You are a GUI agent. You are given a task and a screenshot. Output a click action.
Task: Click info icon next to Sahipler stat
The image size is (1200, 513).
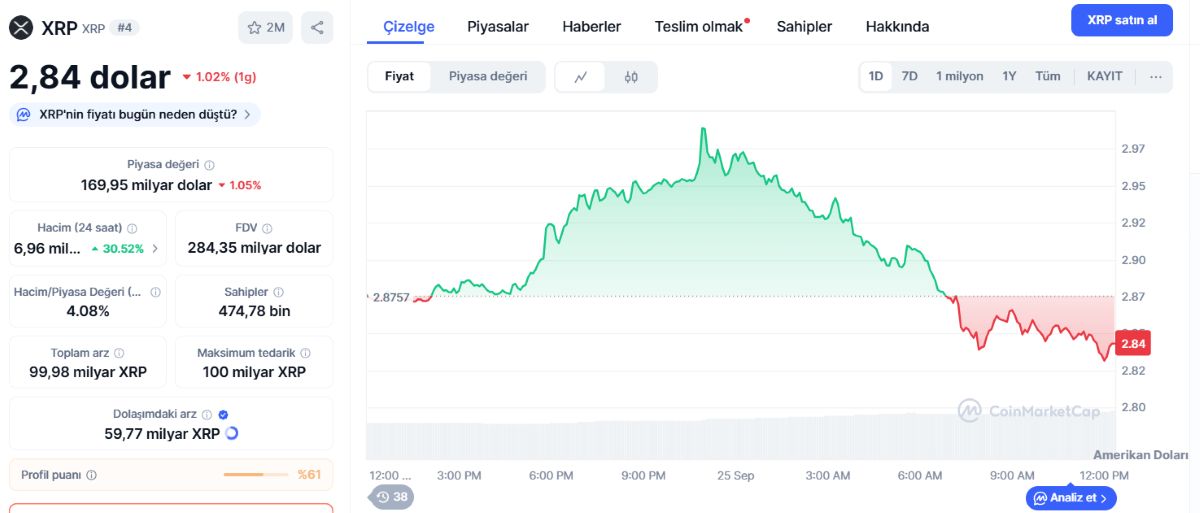point(279,293)
